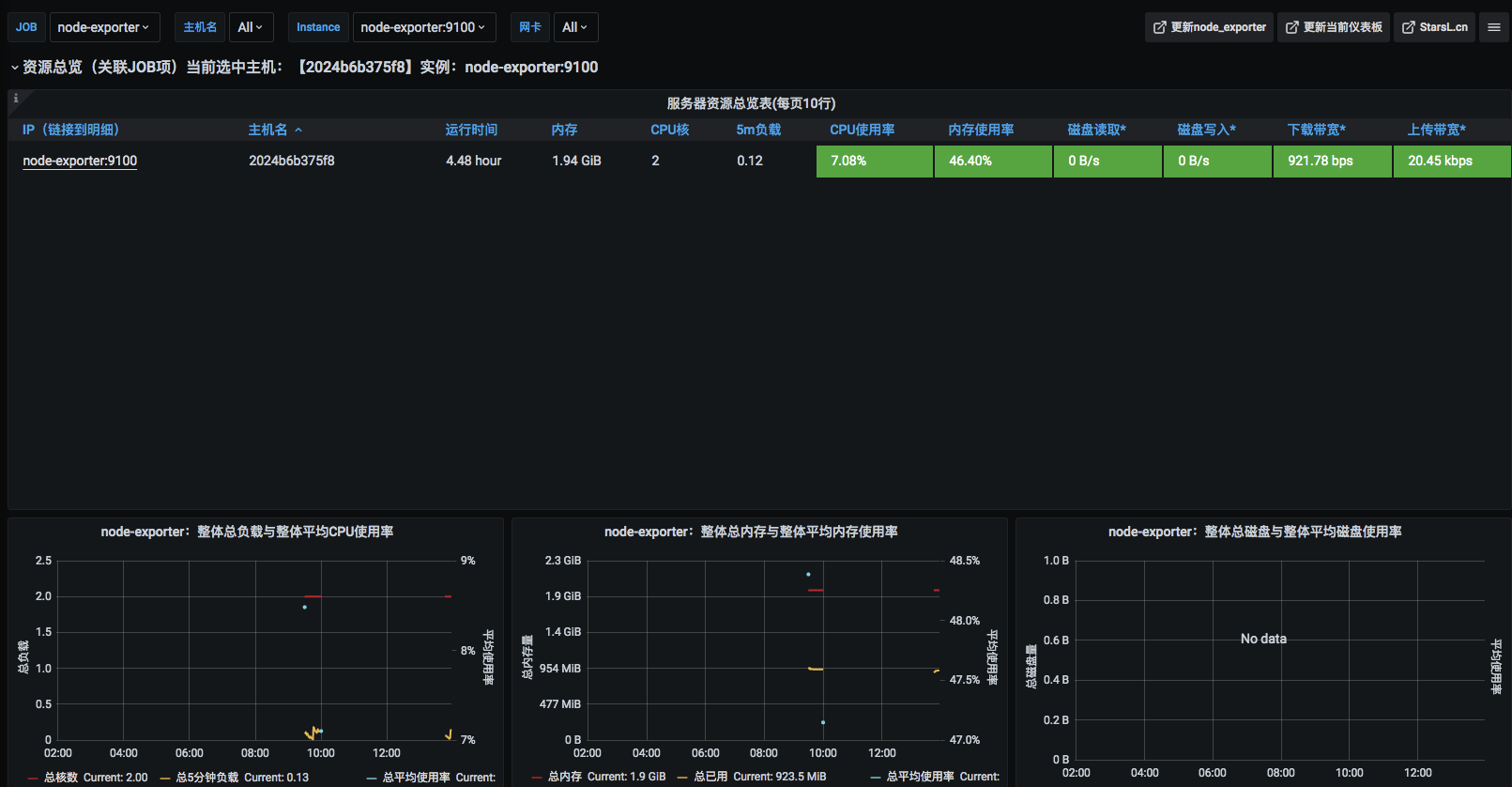The image size is (1512, 787).
Task: Click the uptime cell 4.48 hour
Action: pyautogui.click(x=474, y=161)
